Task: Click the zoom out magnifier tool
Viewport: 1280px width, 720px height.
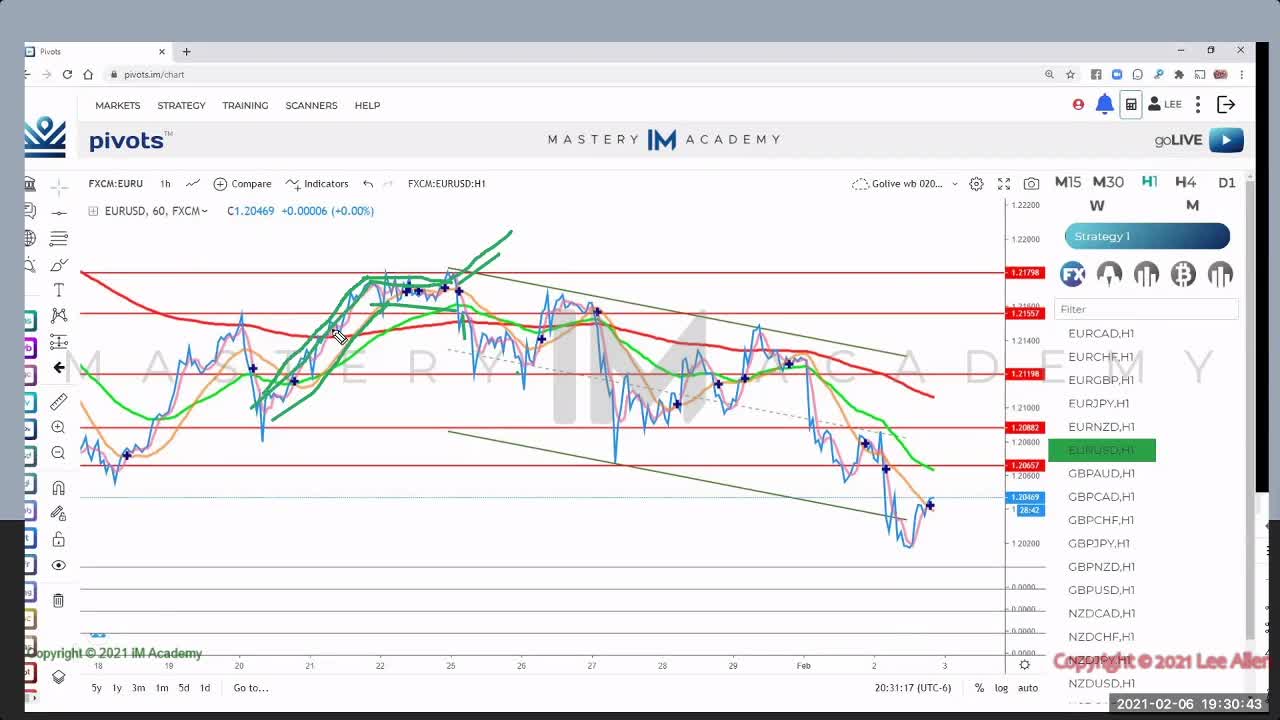Action: (x=59, y=453)
